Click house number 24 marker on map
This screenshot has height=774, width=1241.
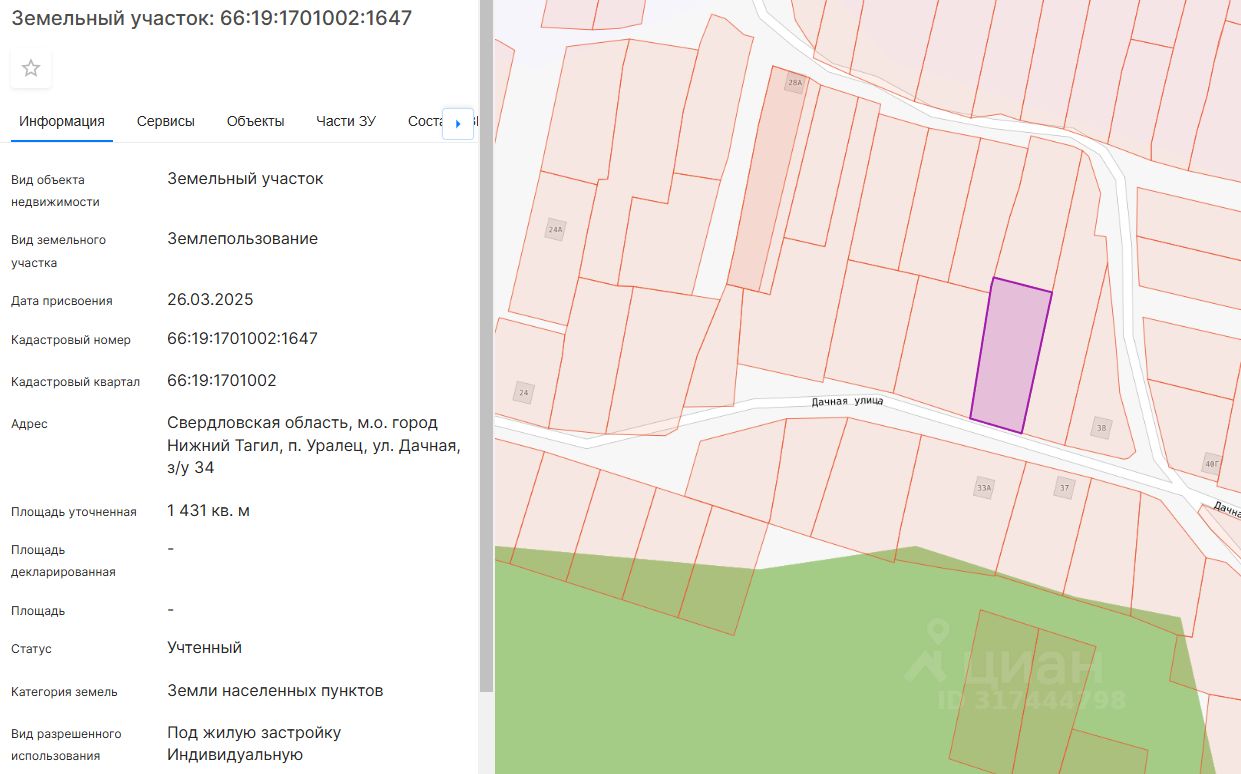point(523,392)
